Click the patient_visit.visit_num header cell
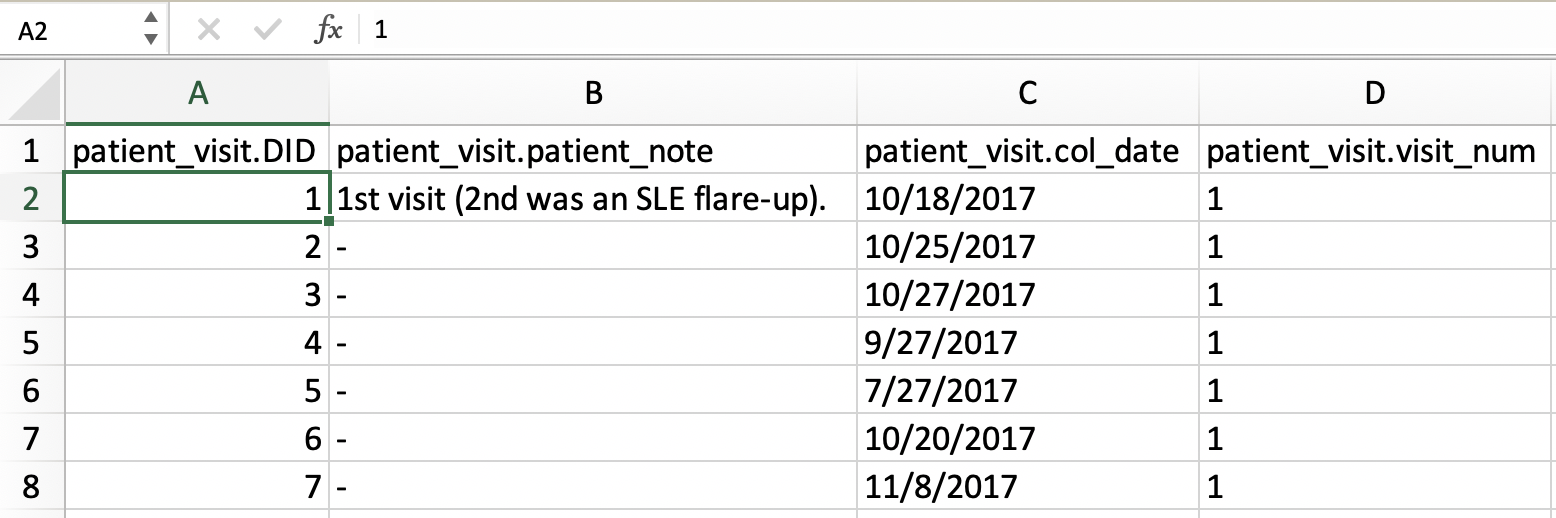Screen dimensions: 1556x518 pos(1377,151)
